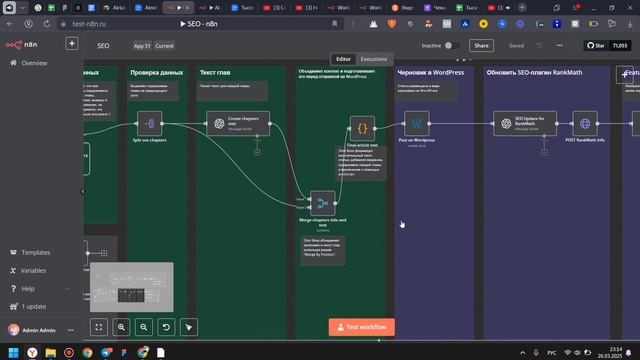The height and width of the screenshot is (360, 640).
Task: Open File Explorer from the taskbar
Action: coord(51,353)
